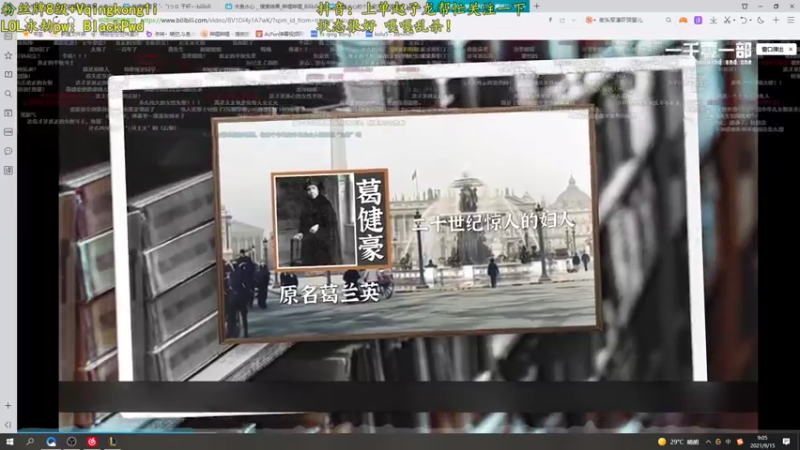Screen dimensions: 800x450
Task: Open Windows taskbar search
Action: (30, 441)
